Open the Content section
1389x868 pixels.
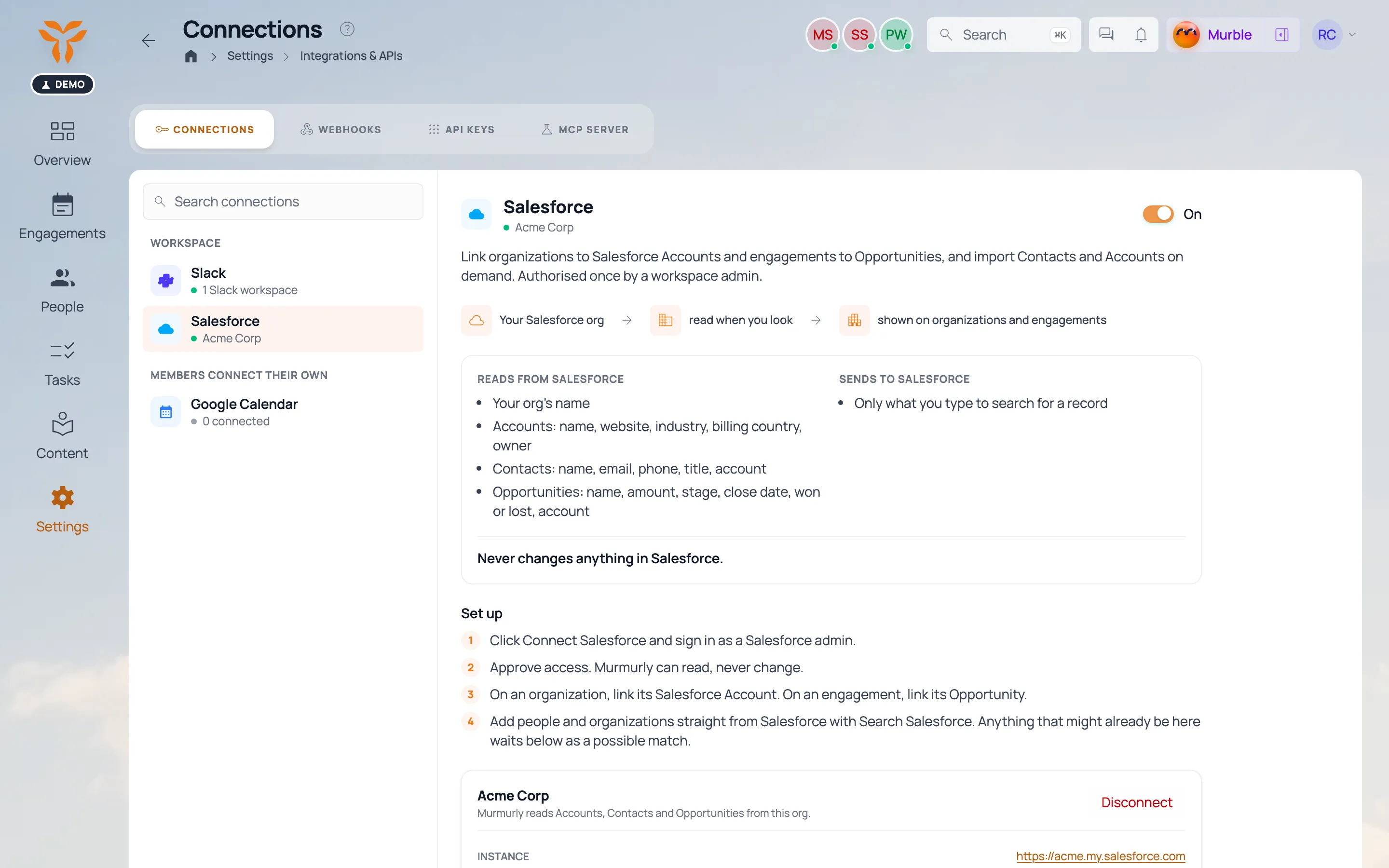[x=62, y=437]
